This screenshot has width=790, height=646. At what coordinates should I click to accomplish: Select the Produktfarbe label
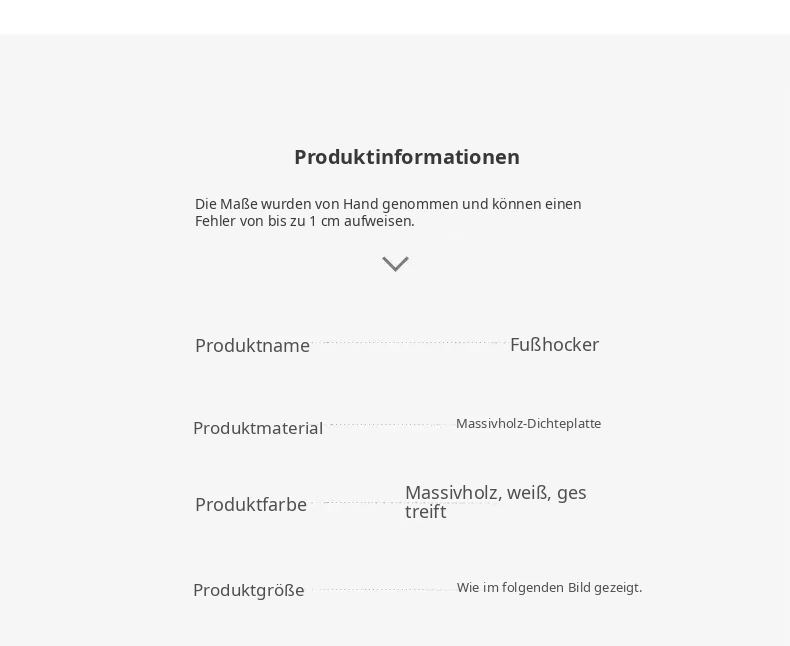click(x=251, y=504)
